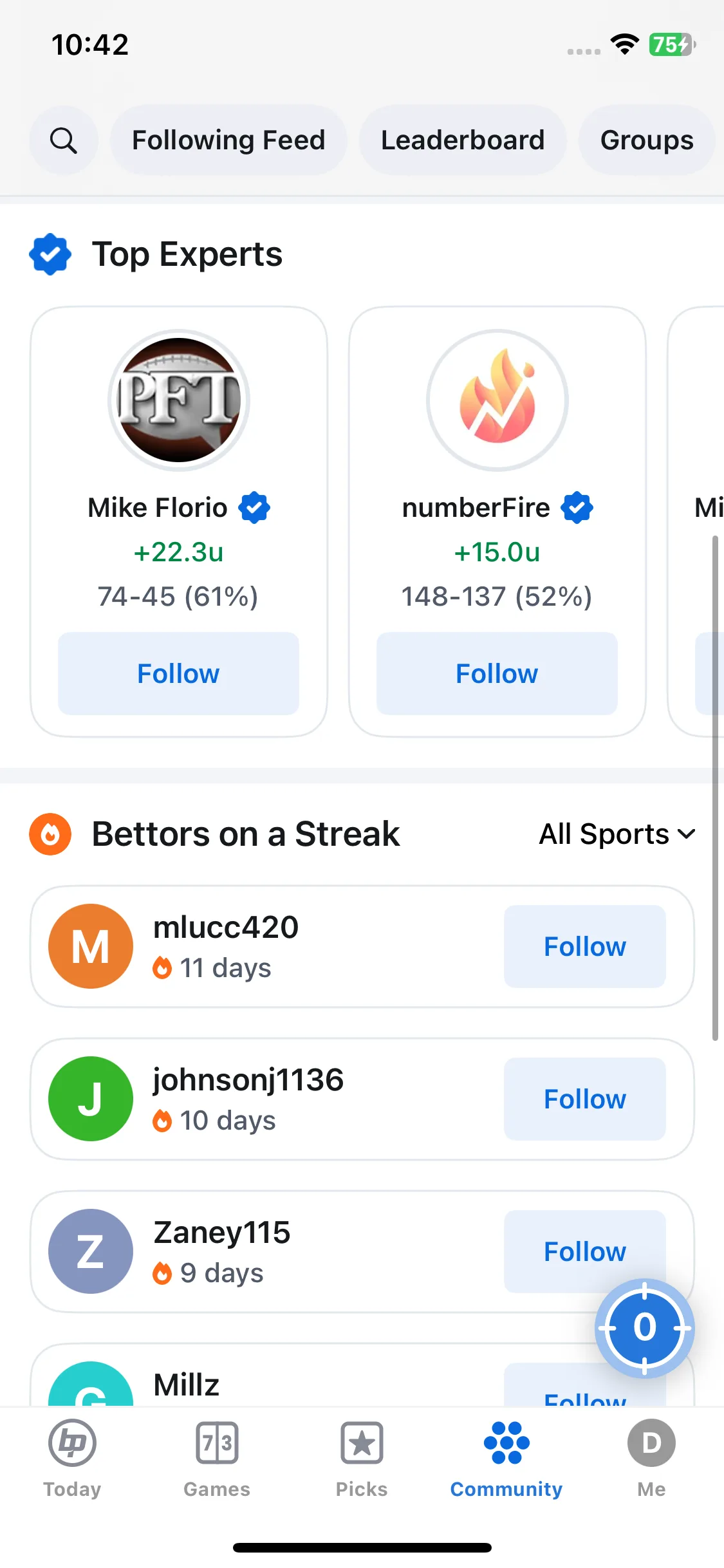Viewport: 724px width, 1568px height.
Task: Click the vertical scrollbar indicator
Action: coord(715,789)
